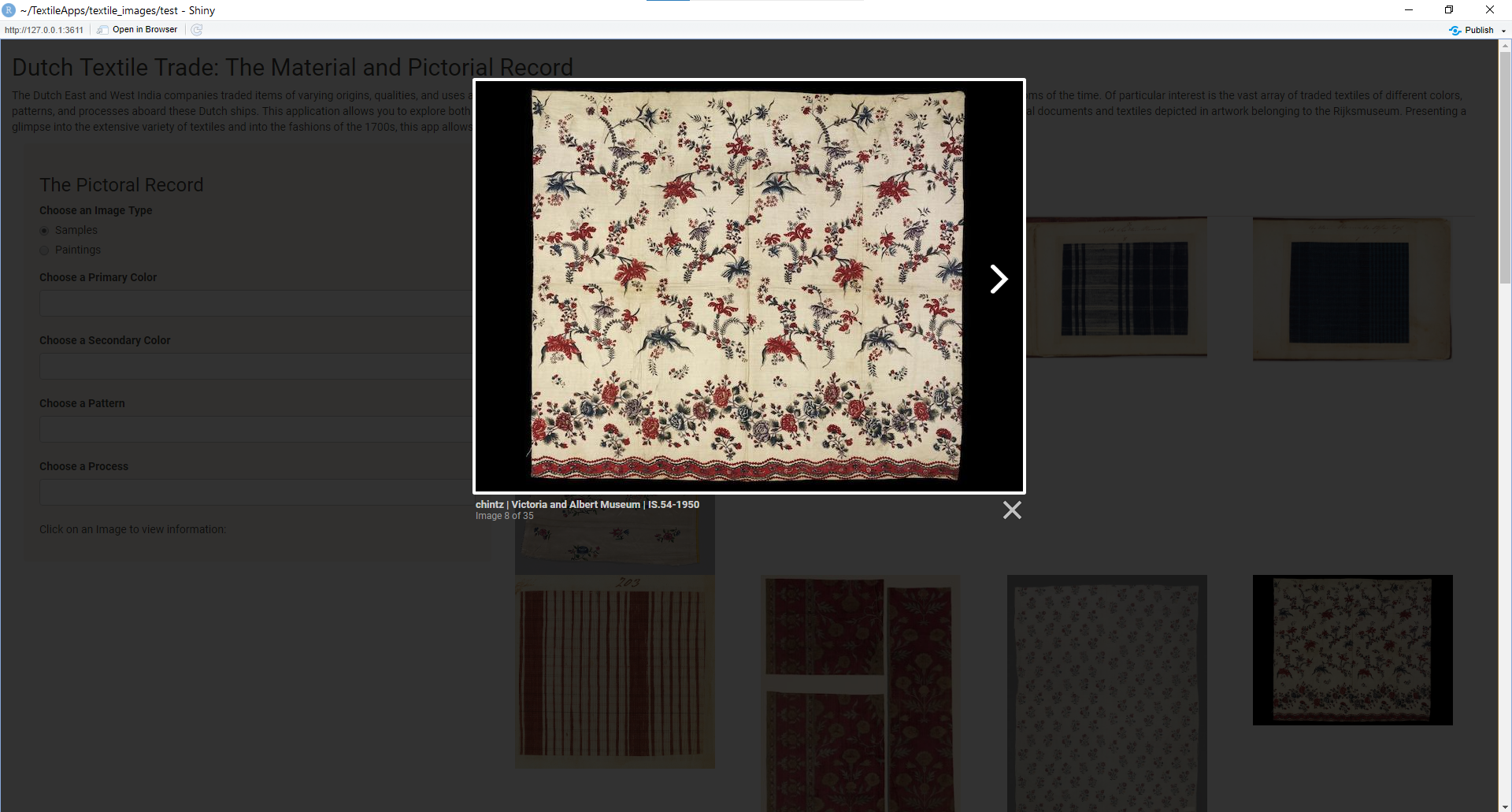Open the Choose a Primary Color dropdown
Screen dimensions: 1512x812
[256, 303]
